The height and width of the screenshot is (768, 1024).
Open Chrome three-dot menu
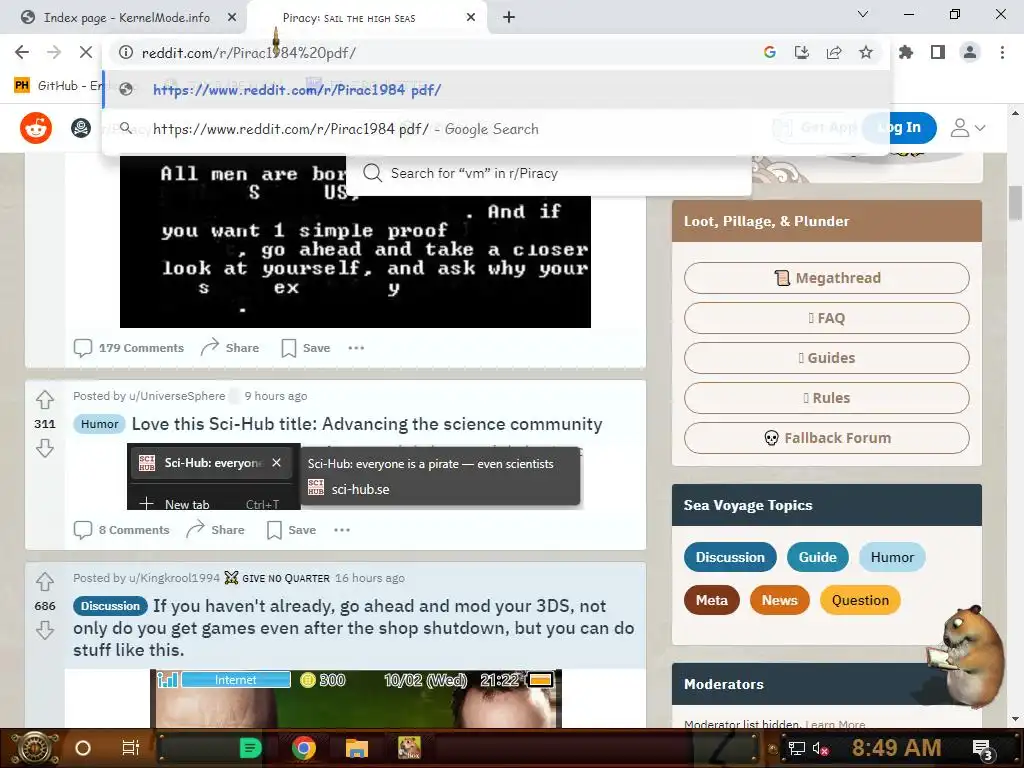[1002, 52]
